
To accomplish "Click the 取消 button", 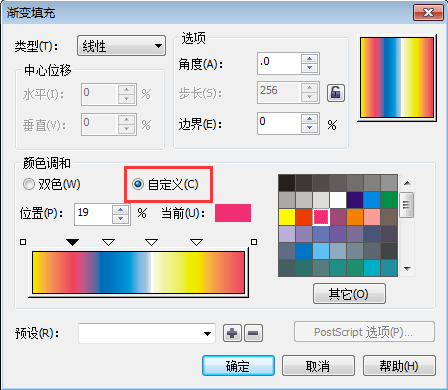I will [x=318, y=366].
